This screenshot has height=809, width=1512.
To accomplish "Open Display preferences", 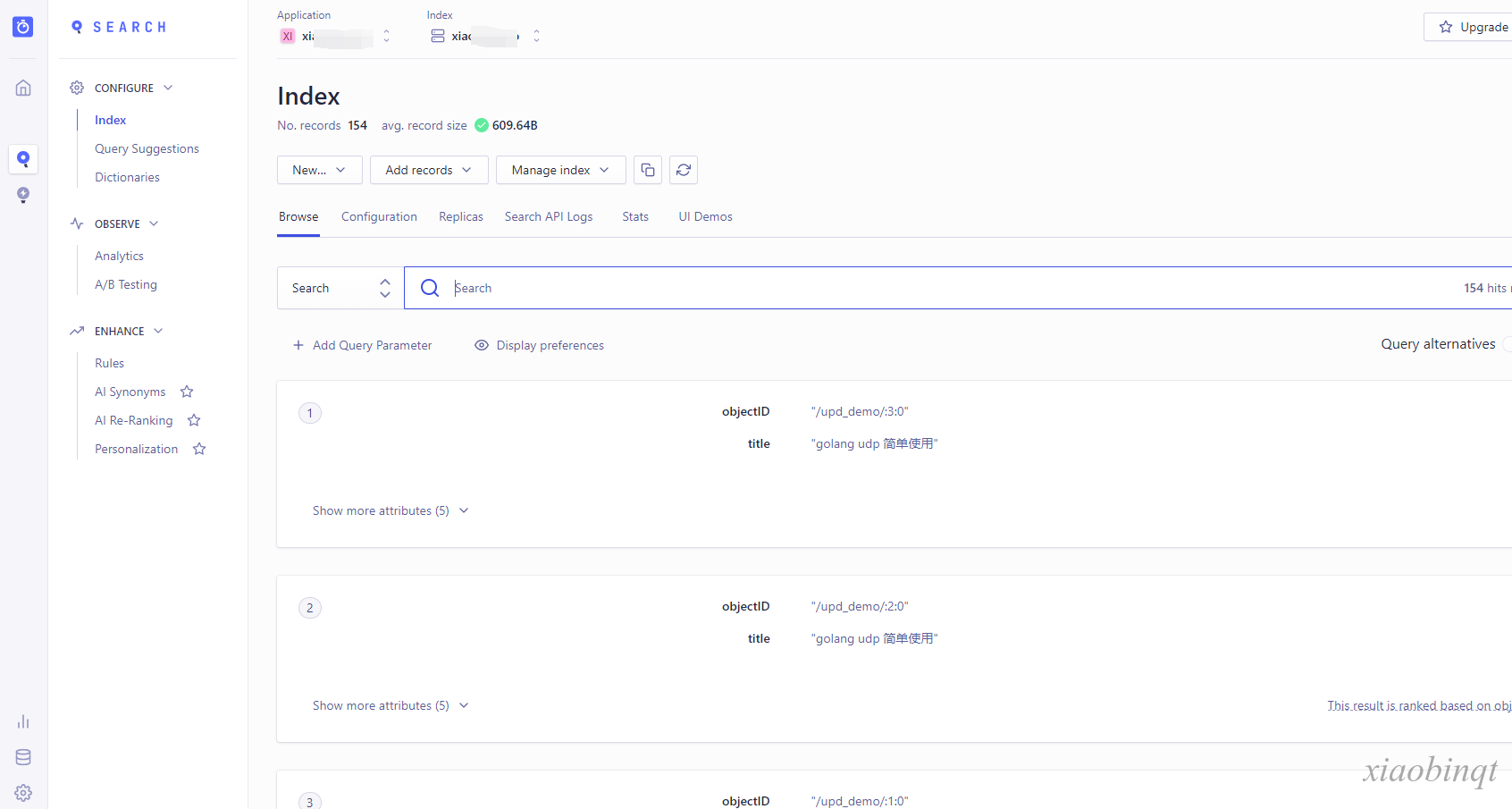I will point(539,345).
